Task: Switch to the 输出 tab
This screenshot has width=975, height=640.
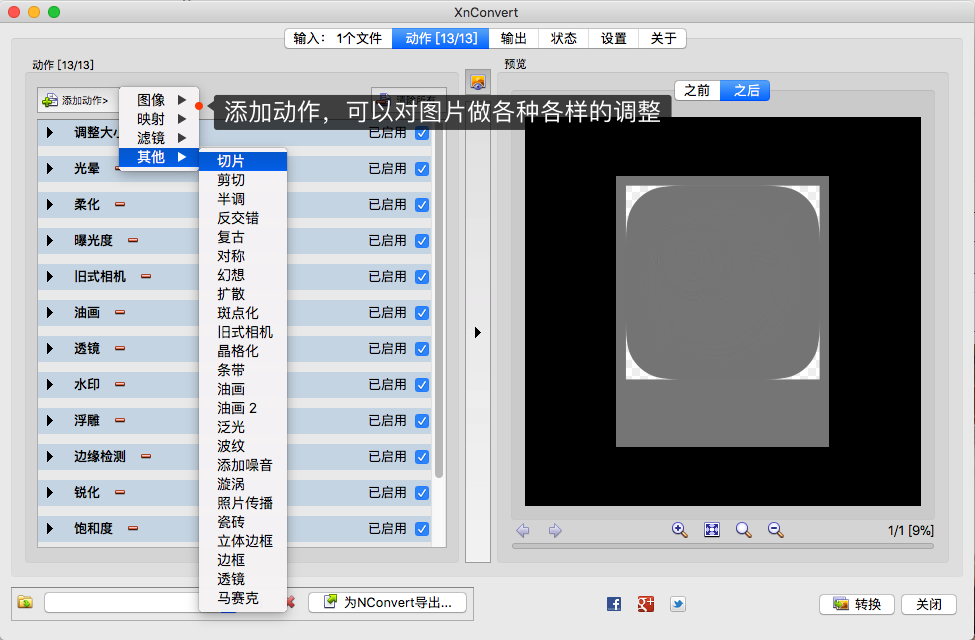Action: click(x=514, y=39)
